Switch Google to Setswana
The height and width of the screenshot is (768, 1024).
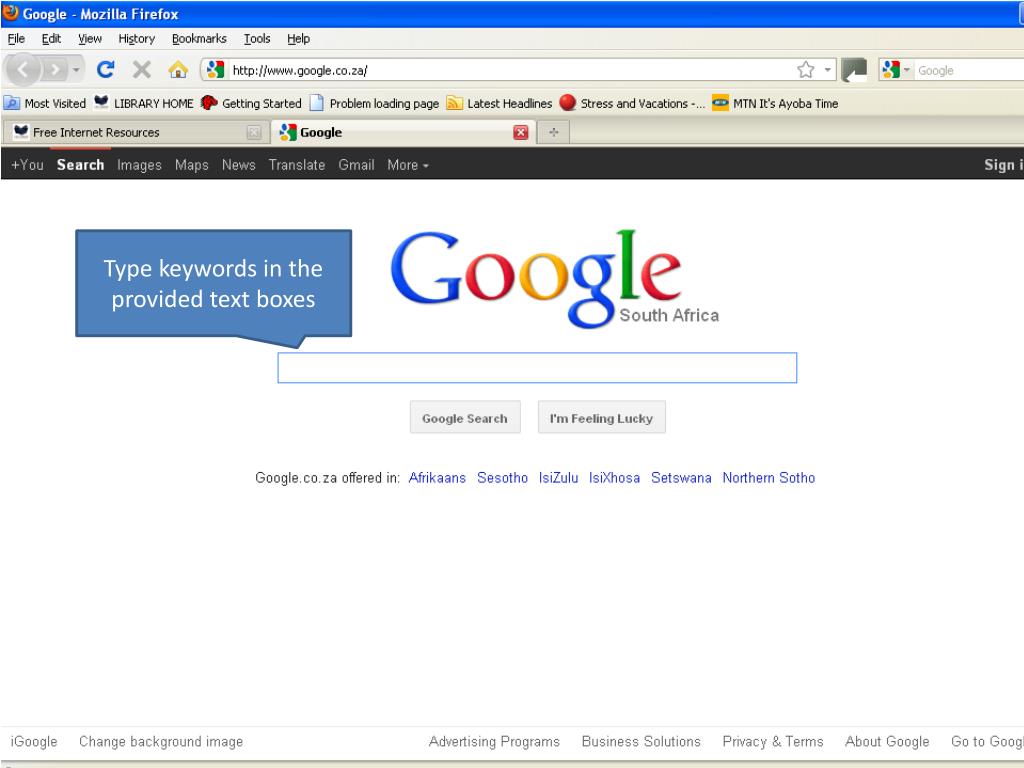[x=681, y=477]
